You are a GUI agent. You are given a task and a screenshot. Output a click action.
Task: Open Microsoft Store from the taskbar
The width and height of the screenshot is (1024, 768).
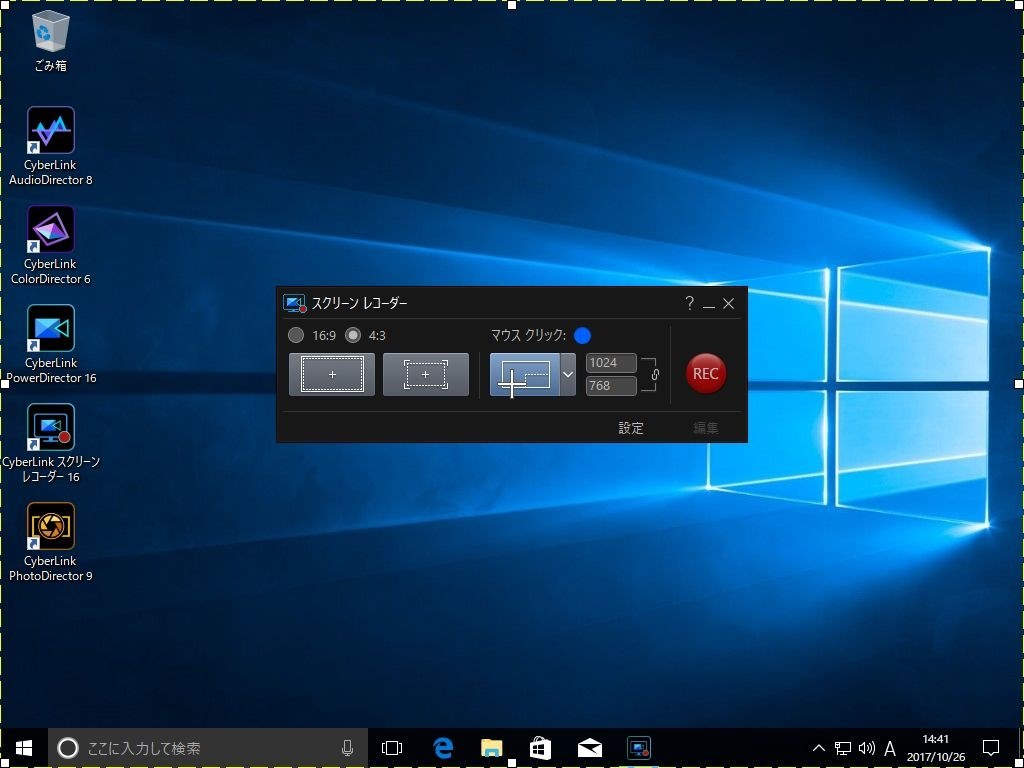coord(541,748)
